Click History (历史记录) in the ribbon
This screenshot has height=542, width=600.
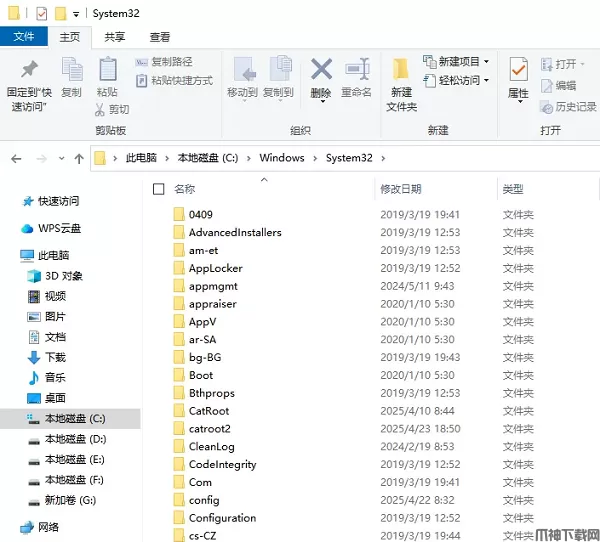click(x=568, y=107)
